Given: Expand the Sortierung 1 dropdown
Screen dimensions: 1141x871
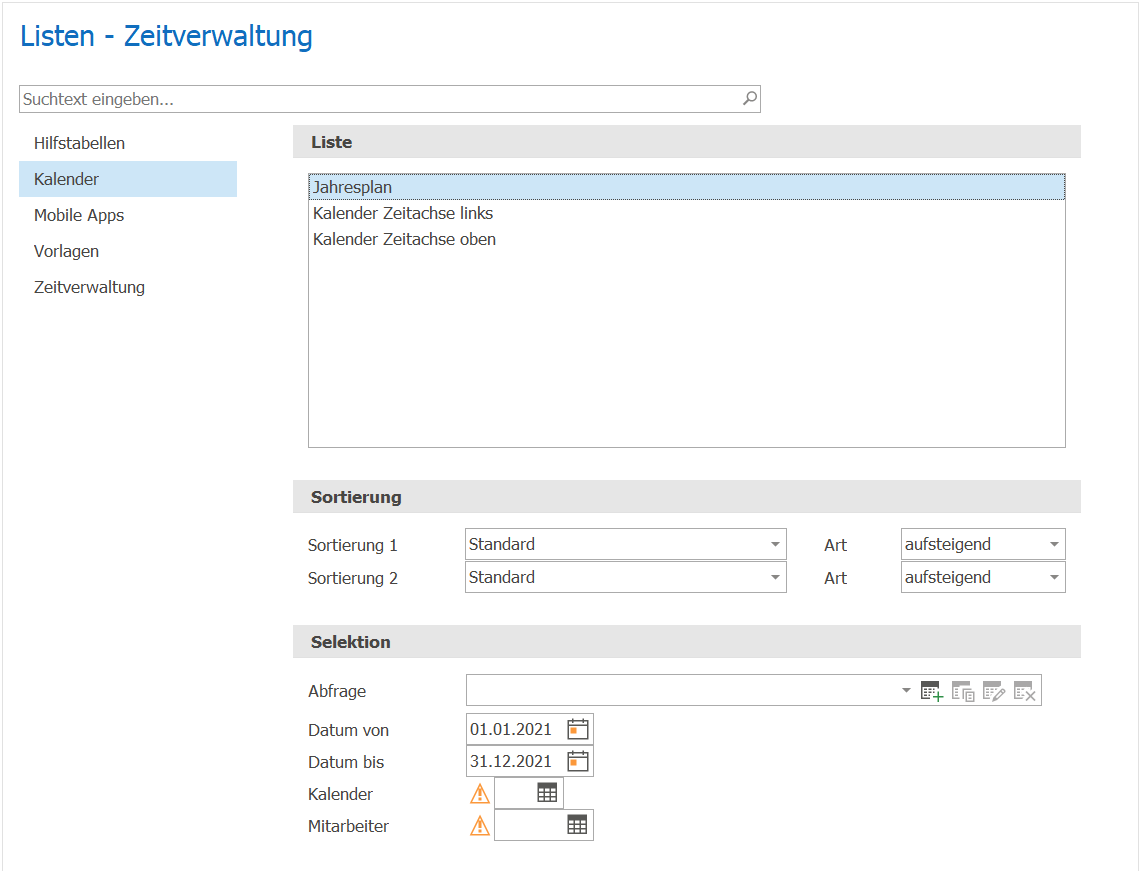Looking at the screenshot, I should tap(775, 544).
